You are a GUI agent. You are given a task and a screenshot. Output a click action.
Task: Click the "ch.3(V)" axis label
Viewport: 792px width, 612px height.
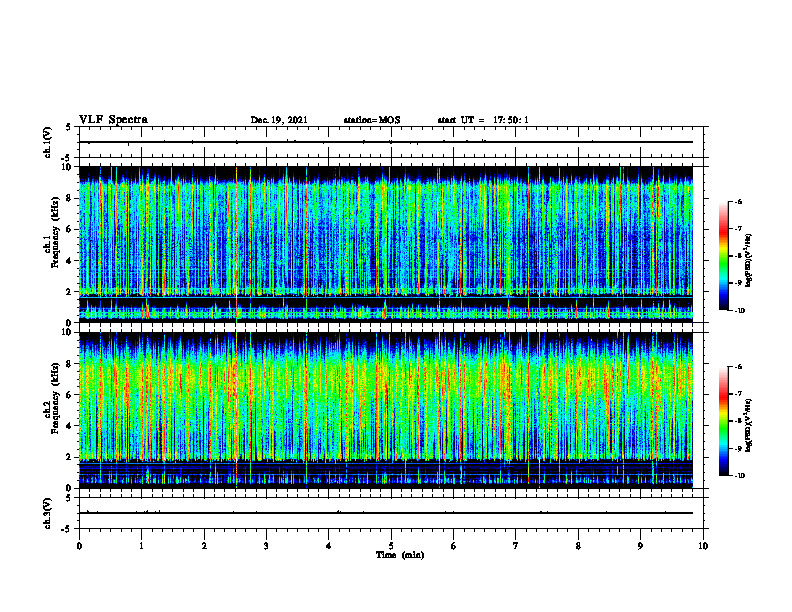tap(47, 513)
